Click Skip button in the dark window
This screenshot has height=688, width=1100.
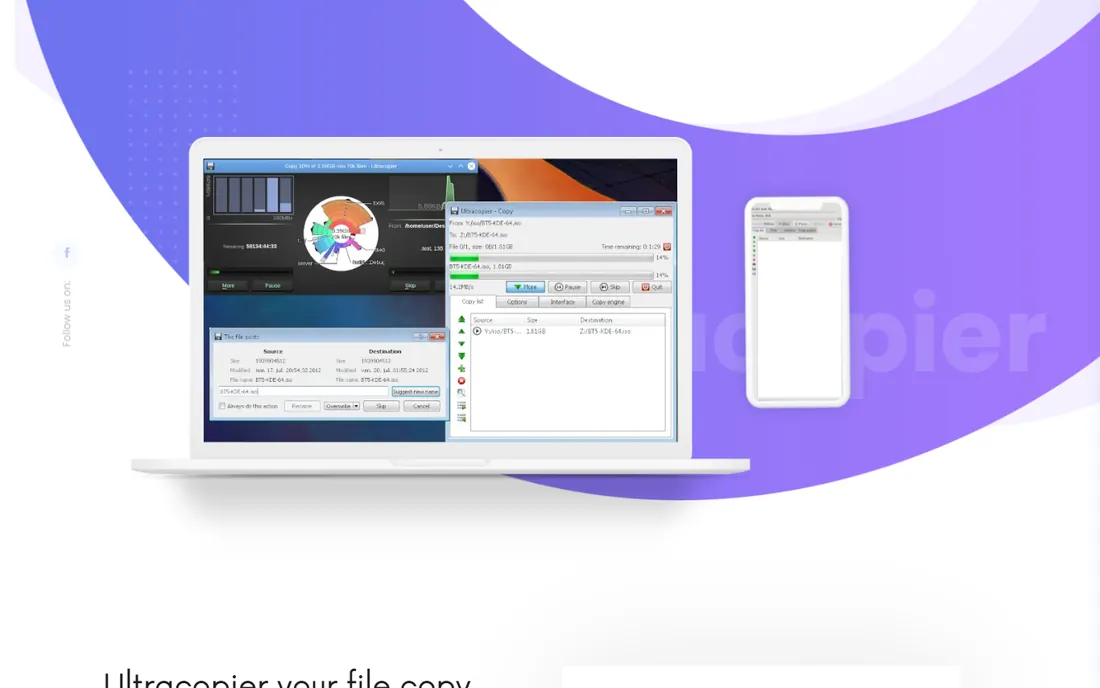coord(410,285)
